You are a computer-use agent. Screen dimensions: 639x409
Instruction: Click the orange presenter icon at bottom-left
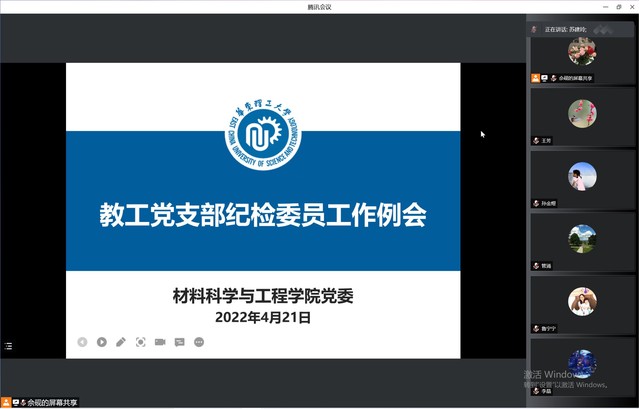point(6,402)
